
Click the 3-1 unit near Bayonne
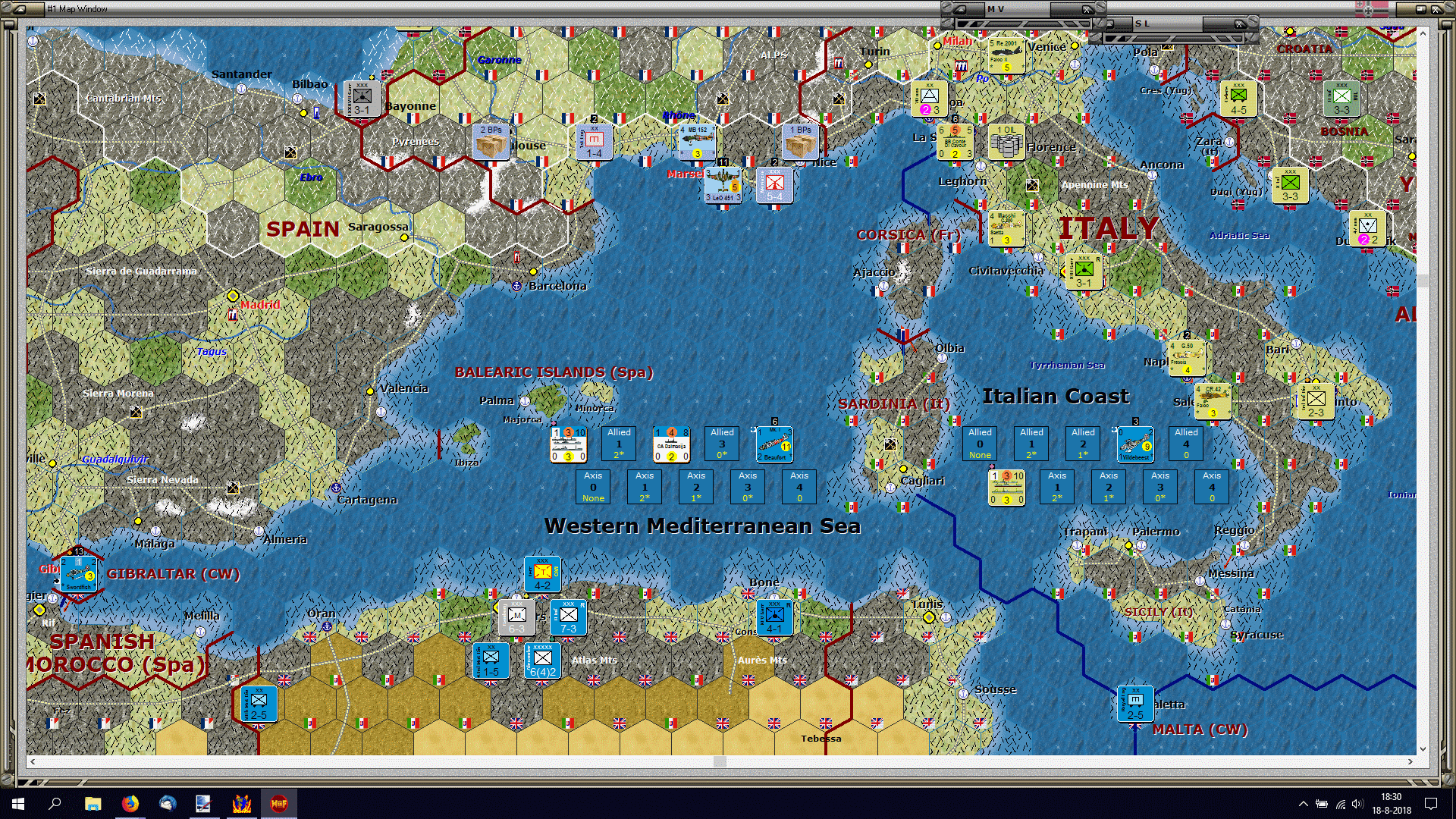[362, 99]
